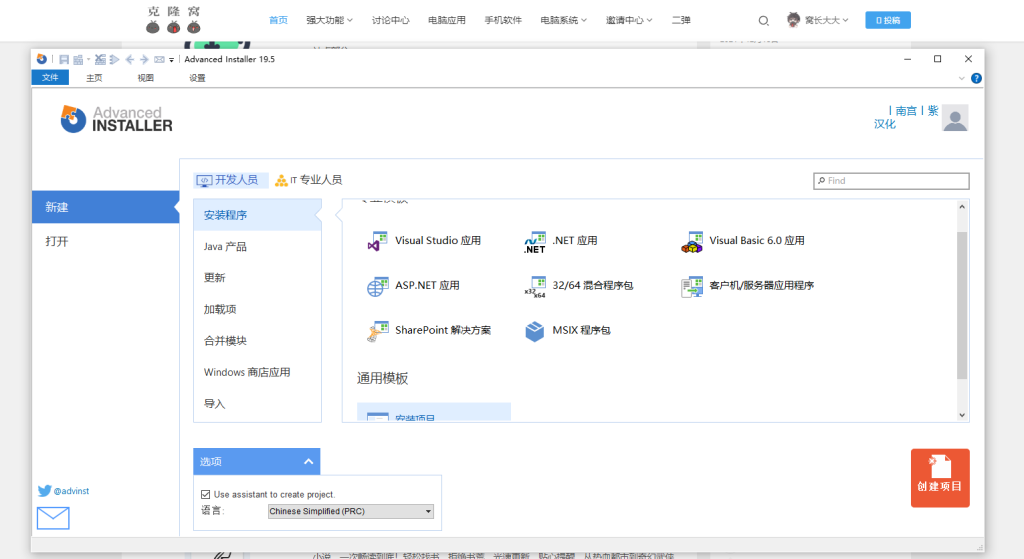Click the 通用模板 section heading
1024x559 pixels.
click(383, 378)
